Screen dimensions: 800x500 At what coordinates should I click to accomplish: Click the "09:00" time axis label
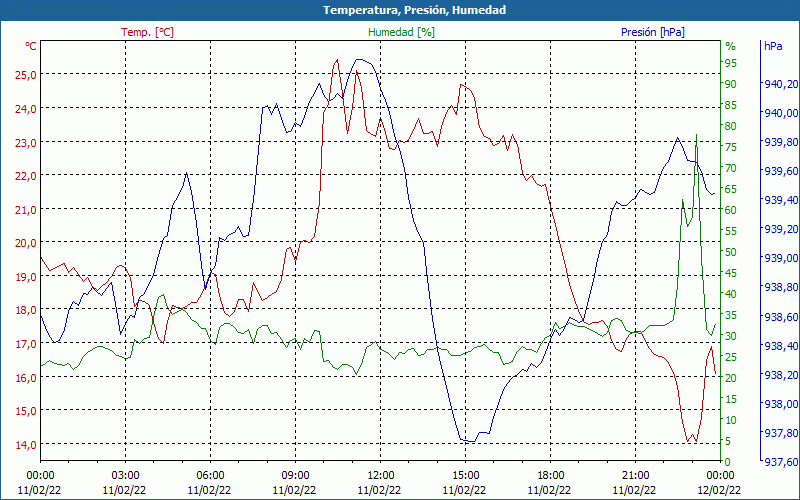coord(295,476)
